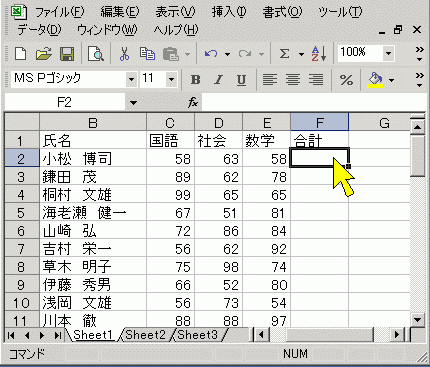Screen dimensions: 430x367
Task: Select column header G
Action: 379,122
